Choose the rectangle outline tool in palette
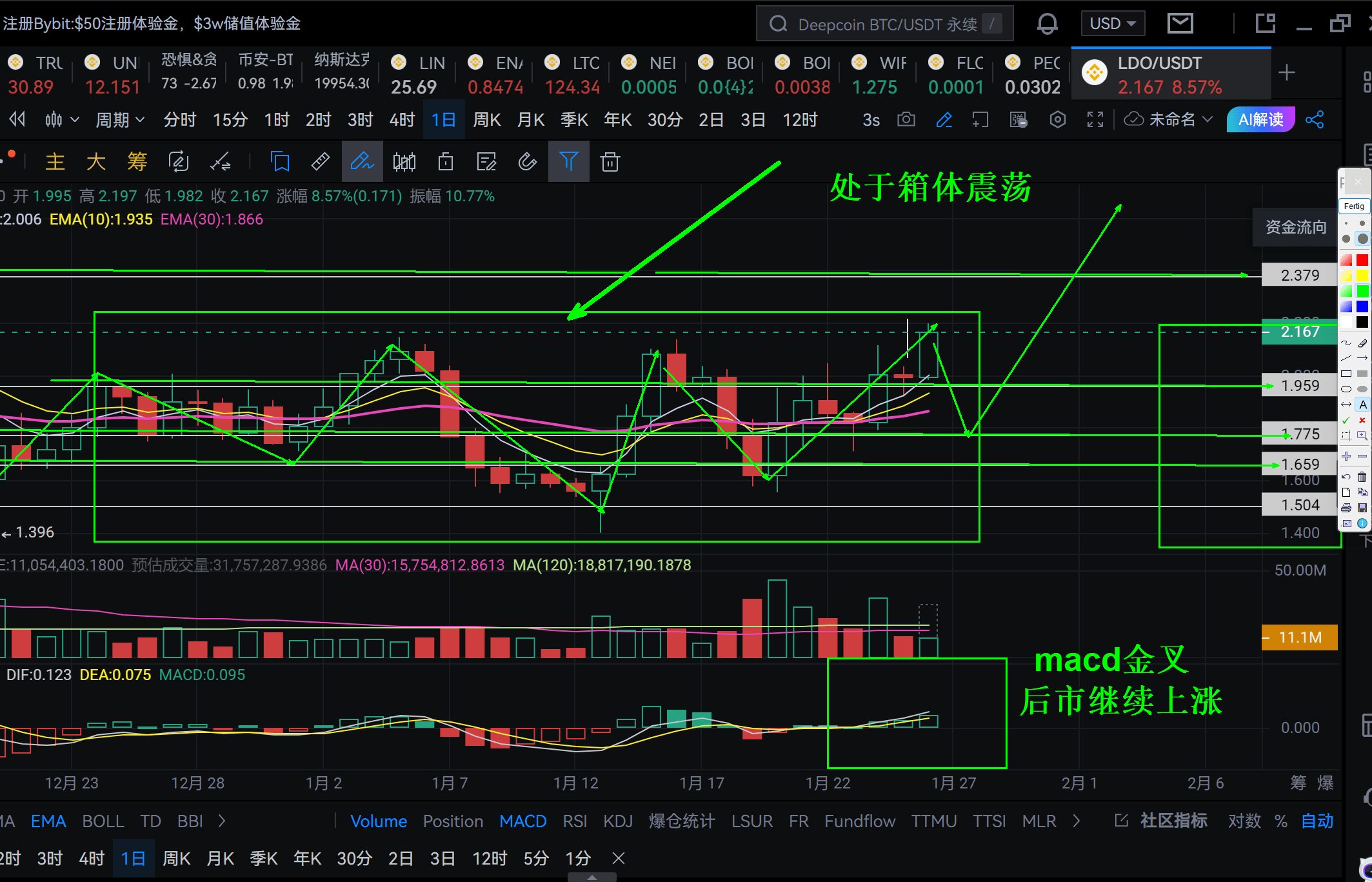 1346,374
